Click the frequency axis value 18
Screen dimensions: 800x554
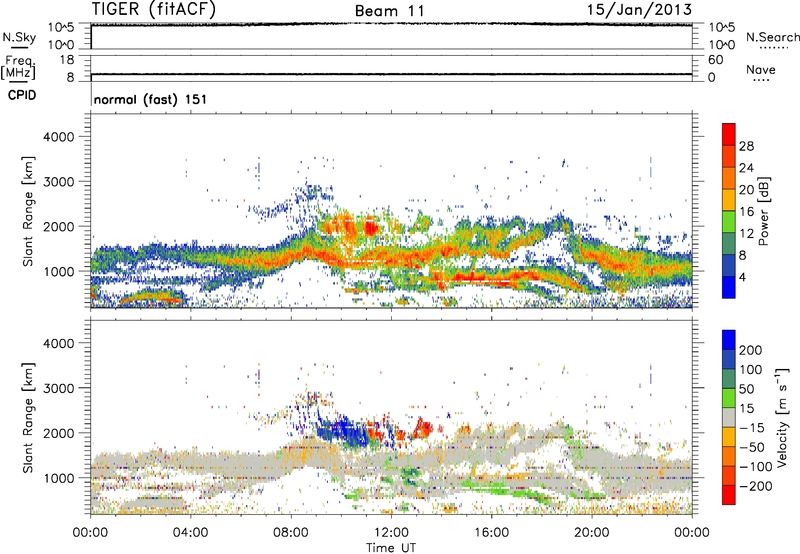coord(67,60)
